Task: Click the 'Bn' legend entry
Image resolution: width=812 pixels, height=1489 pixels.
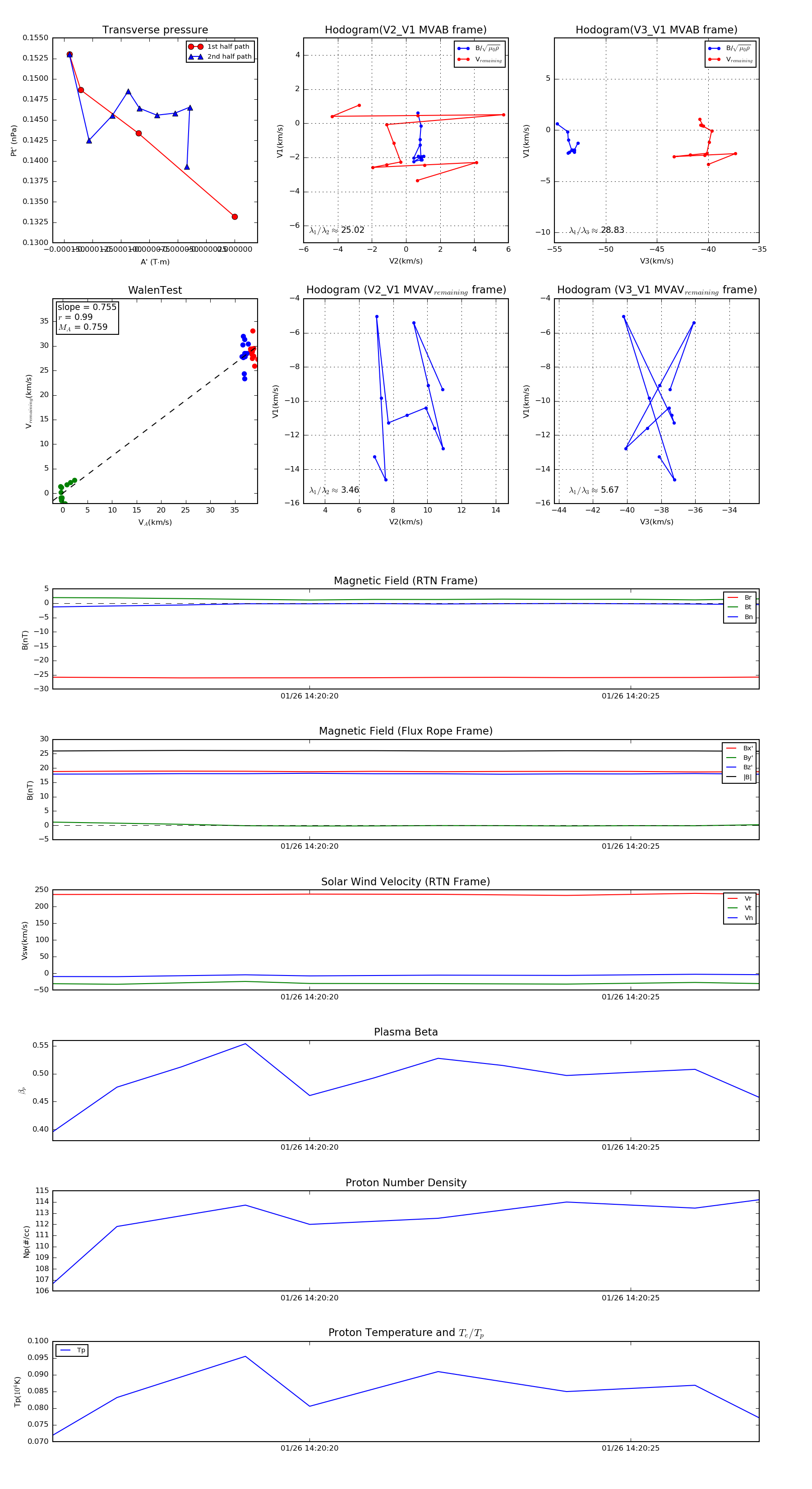Action: pos(740,617)
